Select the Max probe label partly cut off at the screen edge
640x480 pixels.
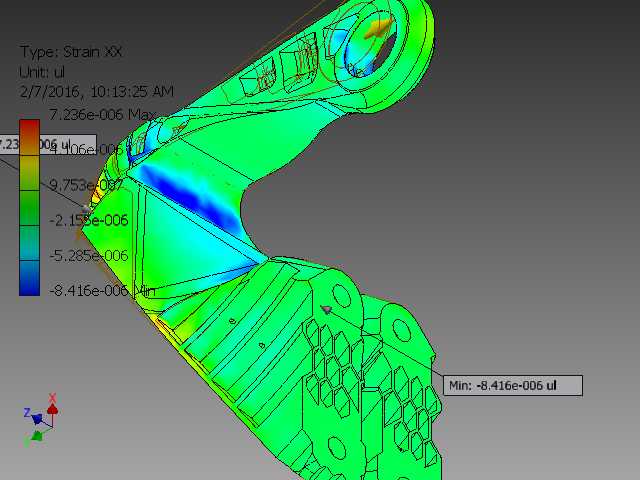pyautogui.click(x=48, y=144)
